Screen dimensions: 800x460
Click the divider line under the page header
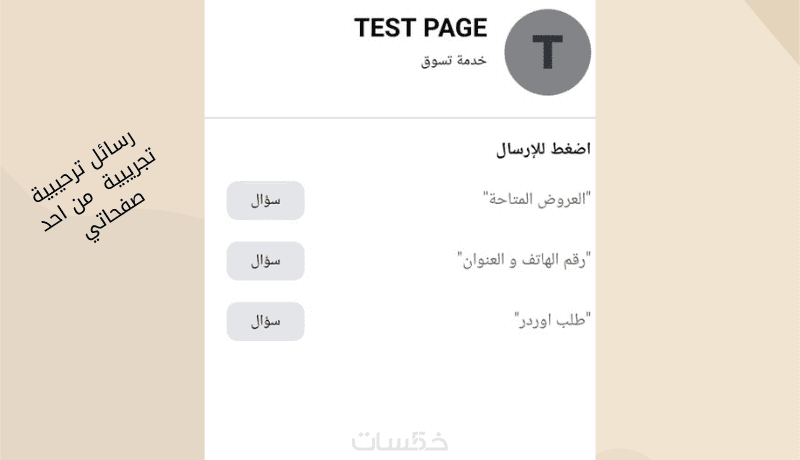pyautogui.click(x=400, y=118)
